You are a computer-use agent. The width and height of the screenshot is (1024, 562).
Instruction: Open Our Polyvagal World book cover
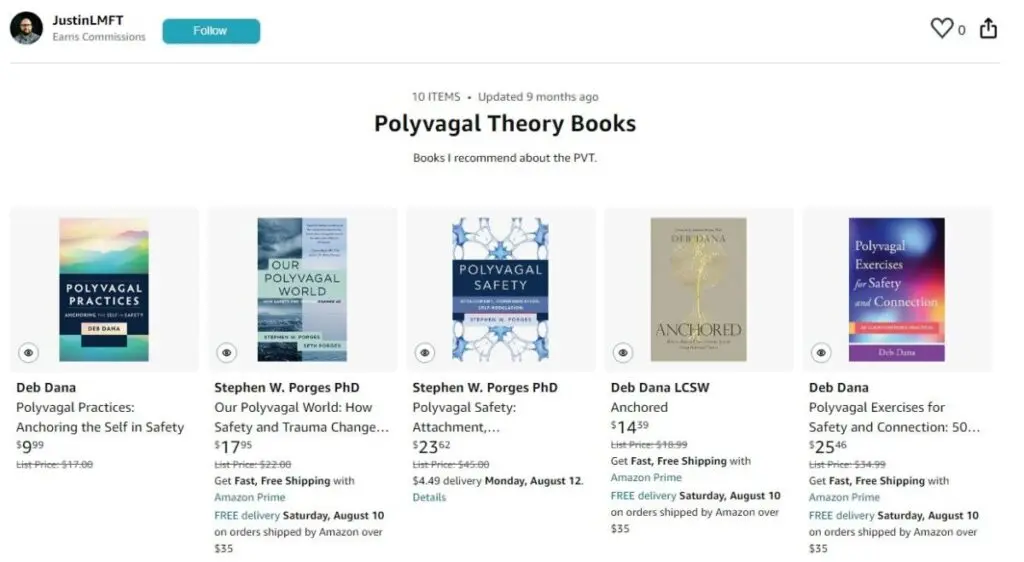pyautogui.click(x=302, y=289)
